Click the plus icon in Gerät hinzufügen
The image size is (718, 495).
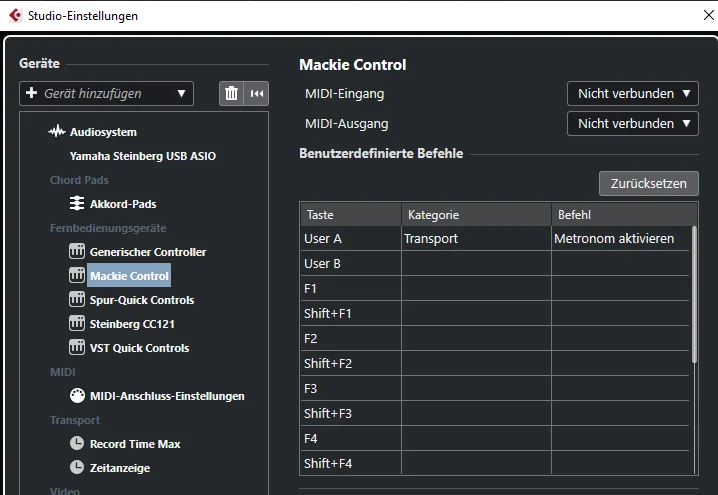[x=32, y=93]
